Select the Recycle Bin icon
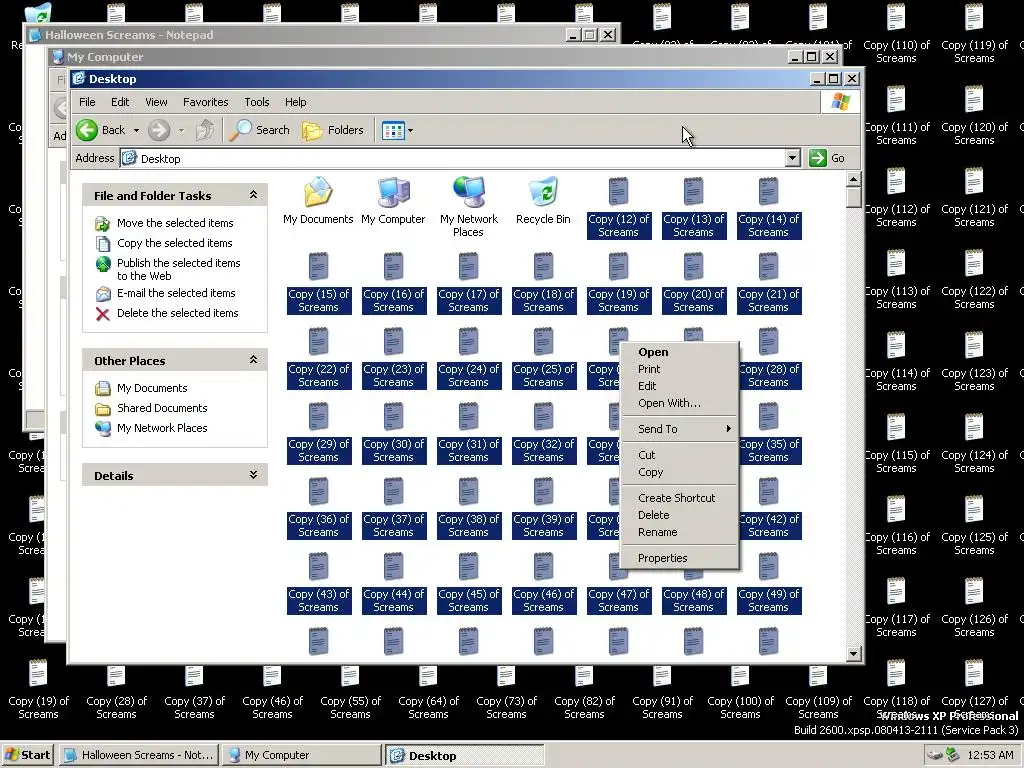Image resolution: width=1024 pixels, height=768 pixels. point(543,192)
